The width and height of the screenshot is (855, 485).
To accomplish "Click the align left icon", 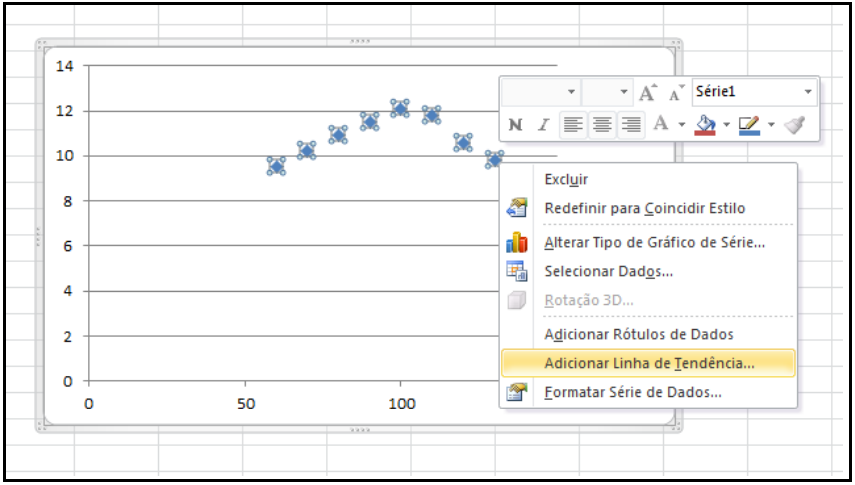I will pyautogui.click(x=572, y=125).
